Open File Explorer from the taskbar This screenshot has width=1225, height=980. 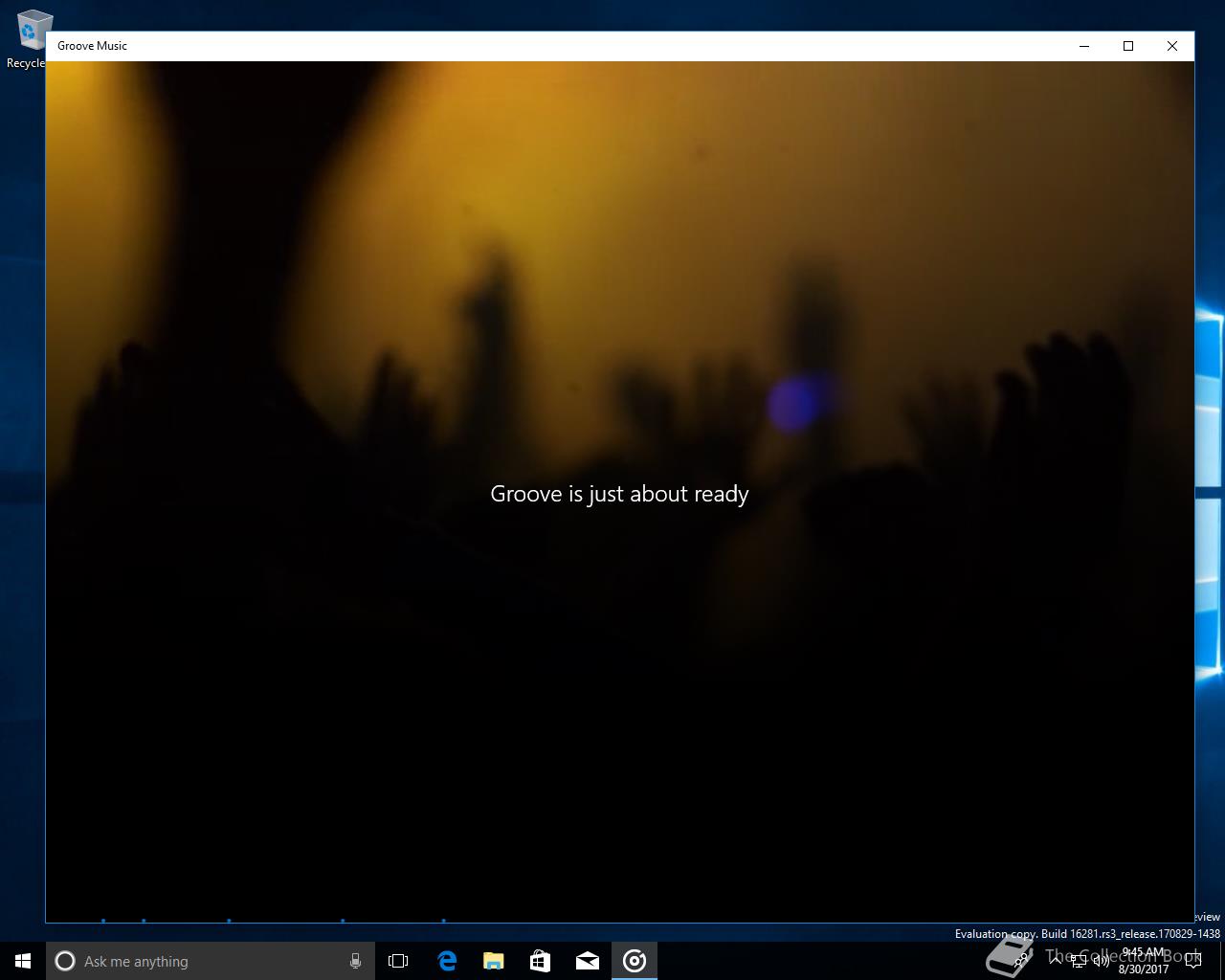tap(493, 961)
